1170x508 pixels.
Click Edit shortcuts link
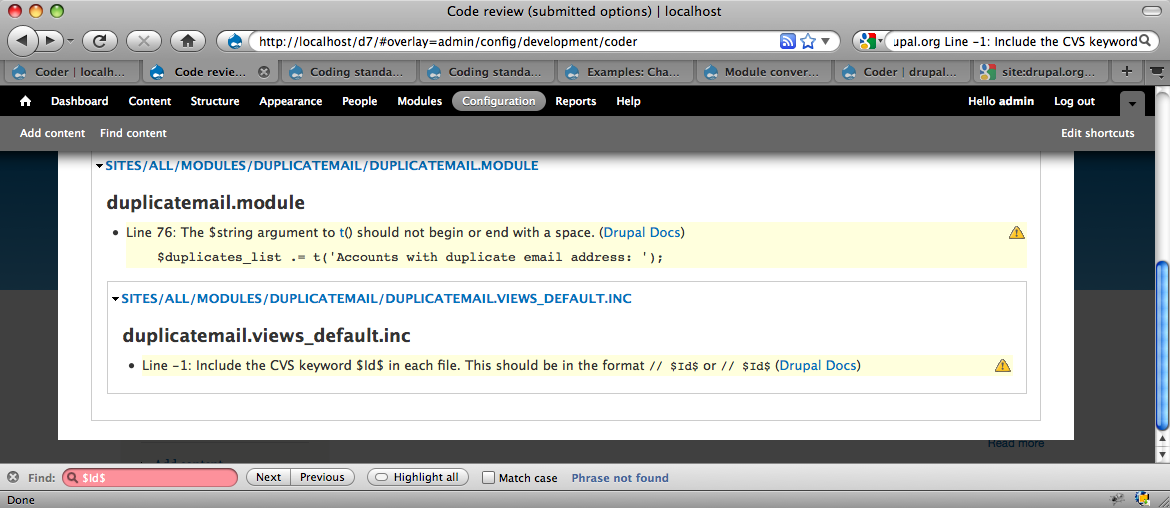click(x=1098, y=133)
